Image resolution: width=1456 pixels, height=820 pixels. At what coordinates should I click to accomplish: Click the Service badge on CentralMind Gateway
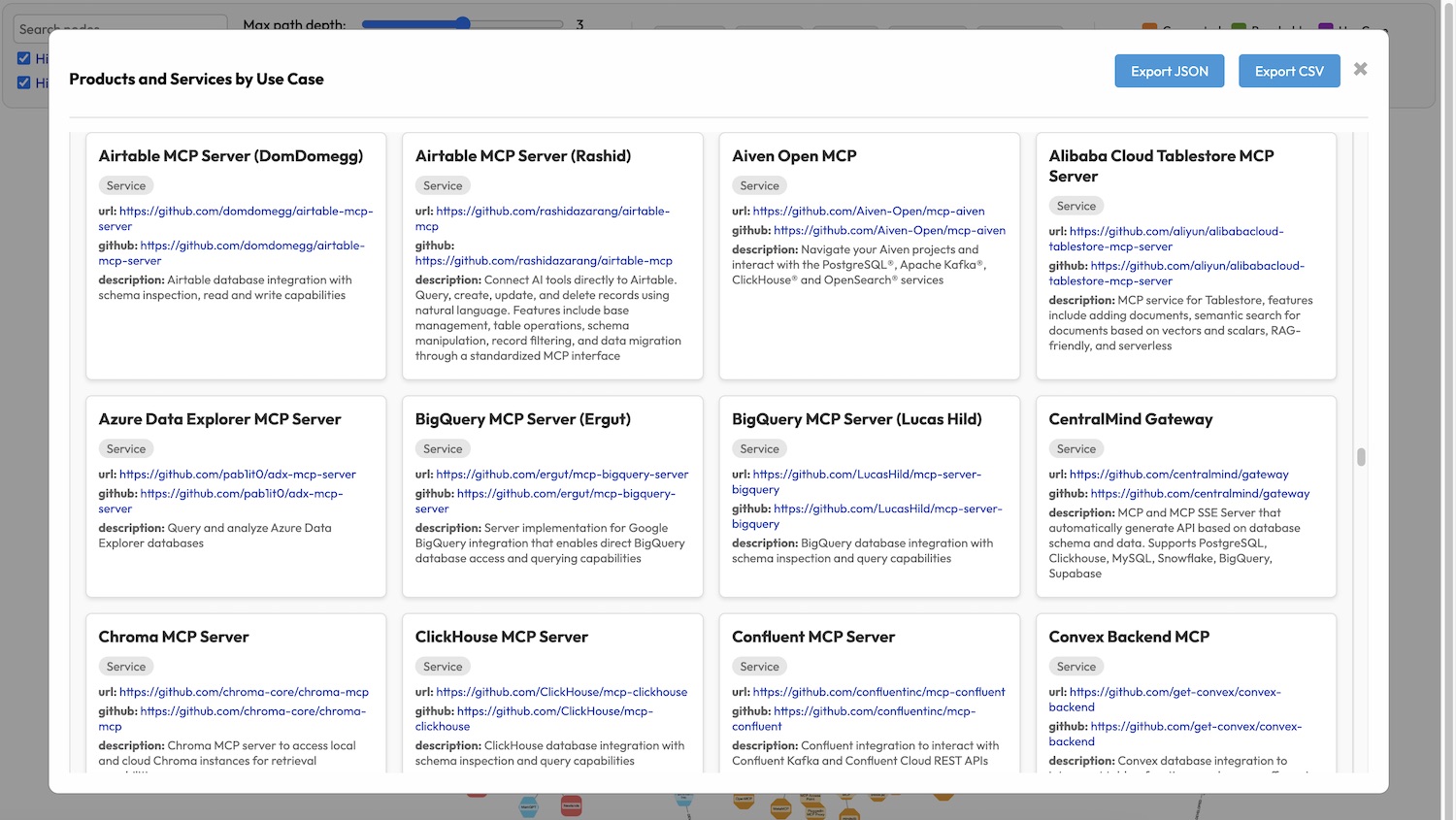pyautogui.click(x=1075, y=448)
